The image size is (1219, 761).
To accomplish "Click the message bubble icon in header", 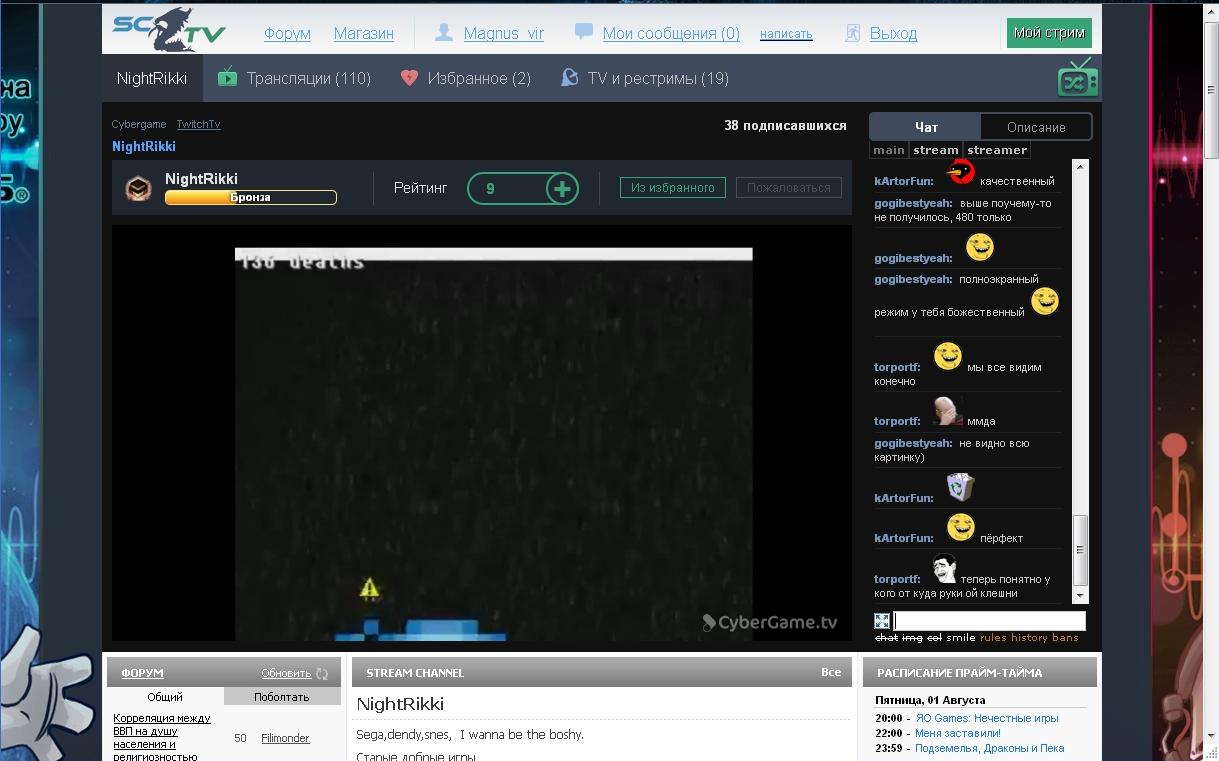I will point(584,32).
